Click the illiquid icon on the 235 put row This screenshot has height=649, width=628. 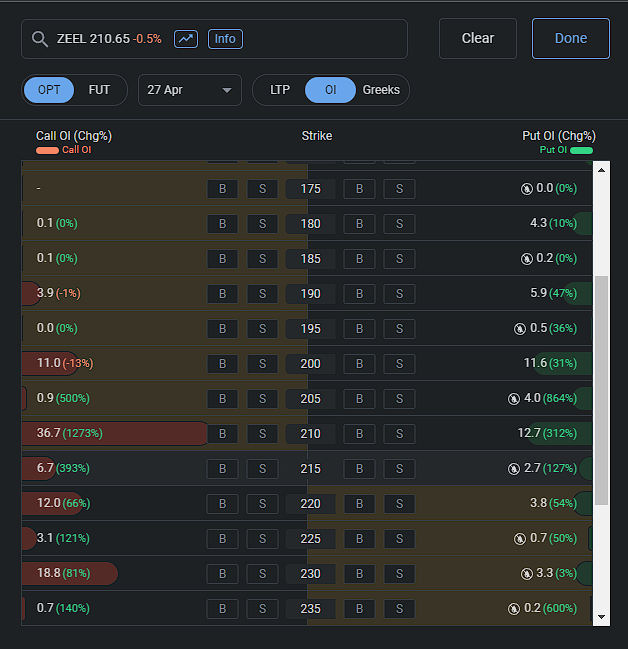(514, 608)
